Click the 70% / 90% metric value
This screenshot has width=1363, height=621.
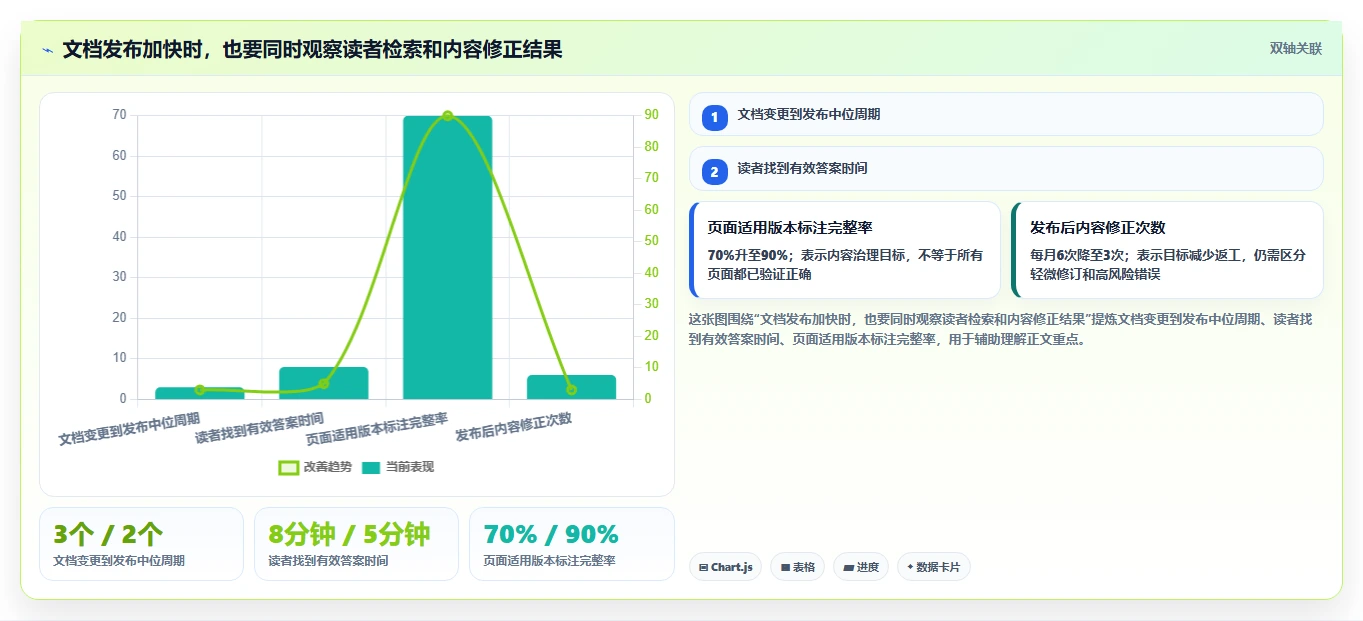coord(551,534)
